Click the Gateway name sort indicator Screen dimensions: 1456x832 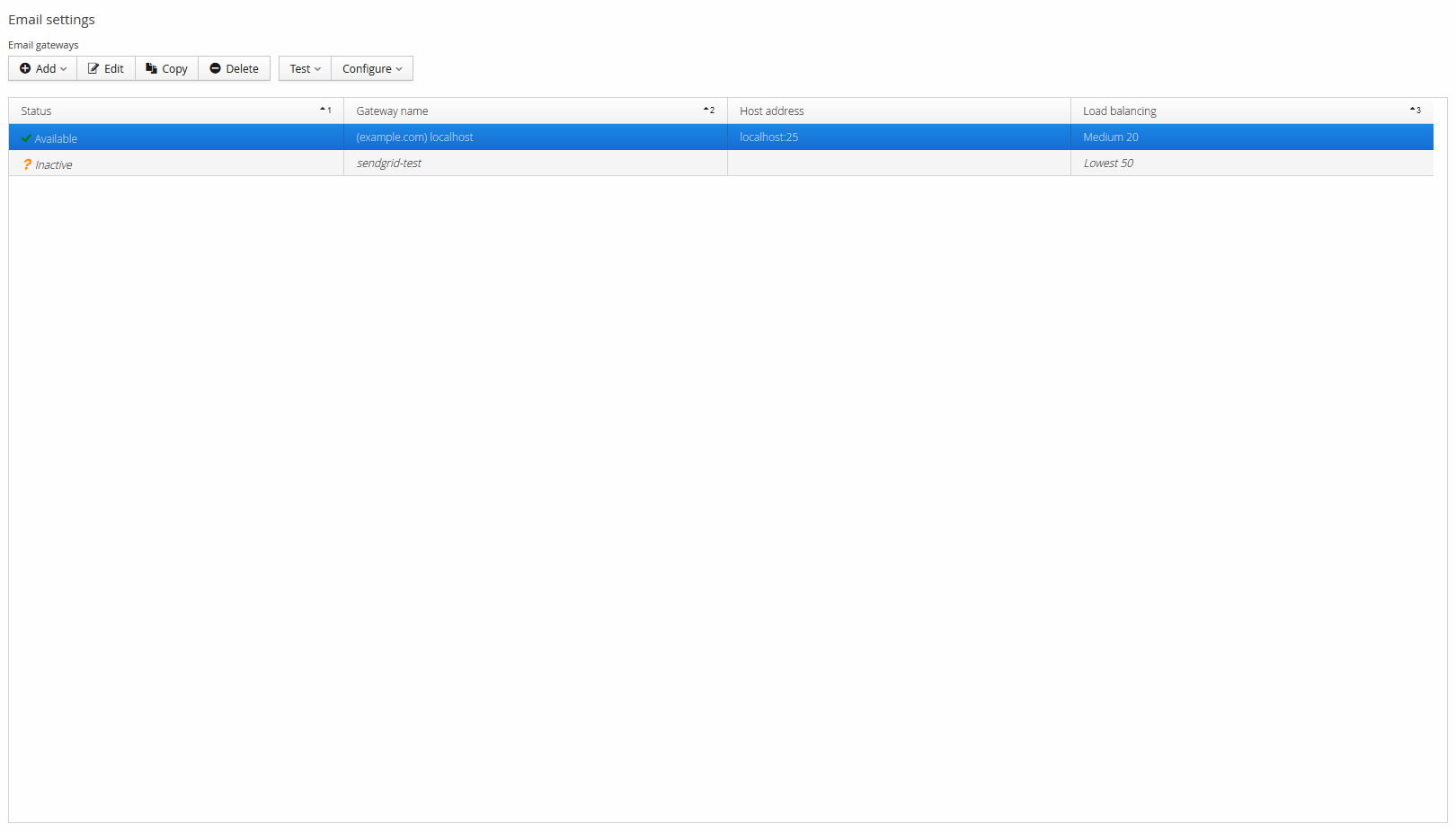[708, 110]
